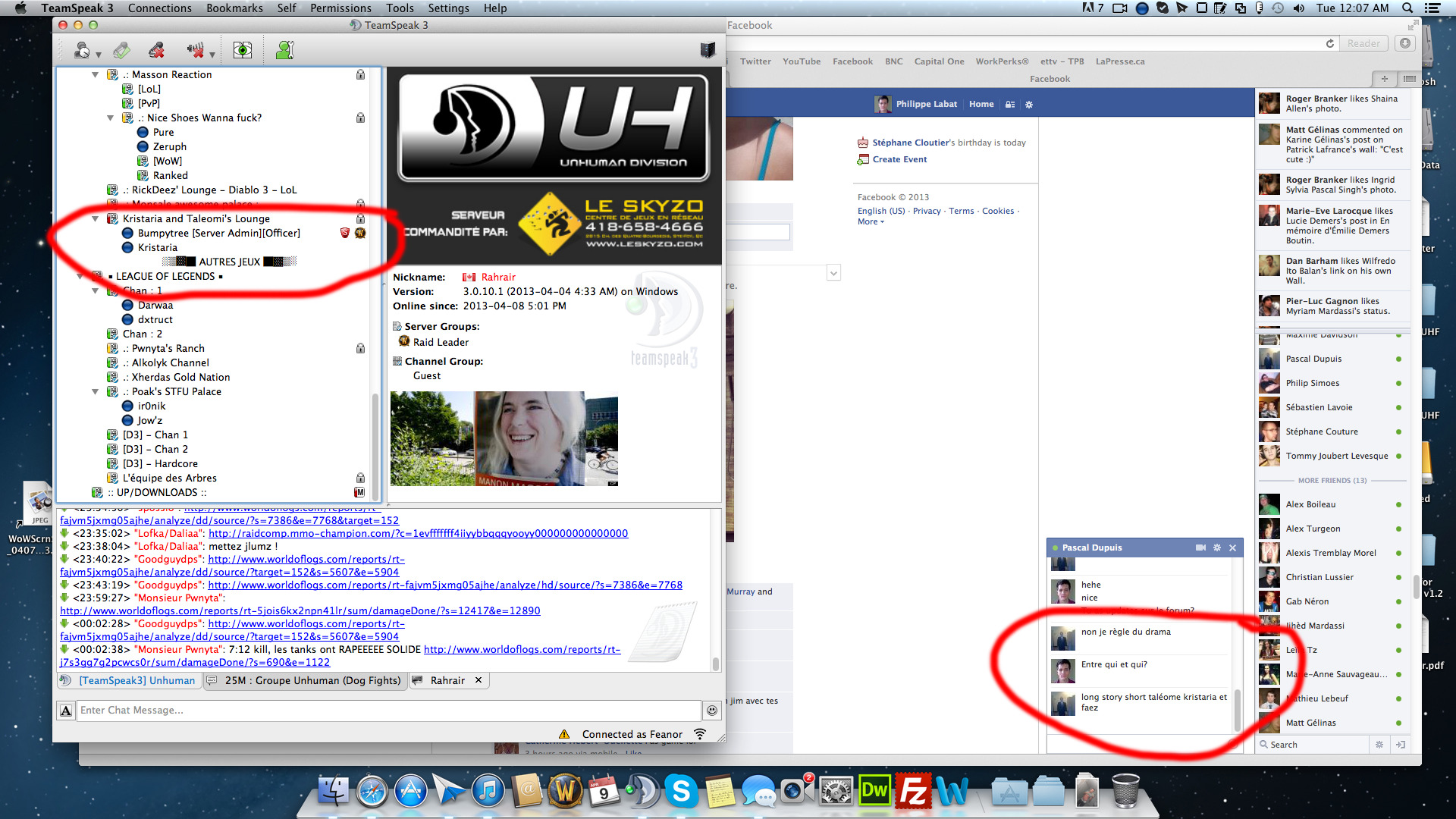The image size is (1456, 819).
Task: Click the channel tree scrollbar
Action: (375, 447)
